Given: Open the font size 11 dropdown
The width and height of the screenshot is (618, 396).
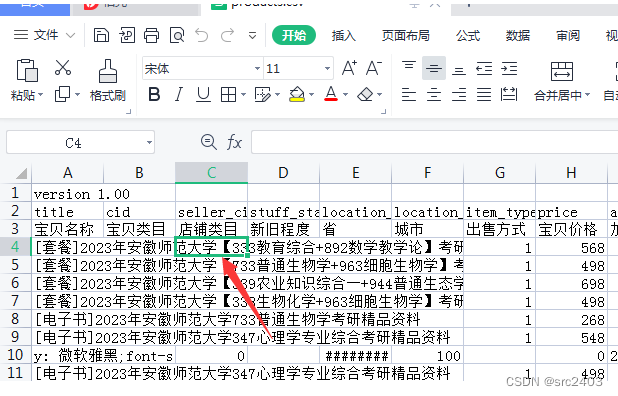Looking at the screenshot, I should [327, 69].
